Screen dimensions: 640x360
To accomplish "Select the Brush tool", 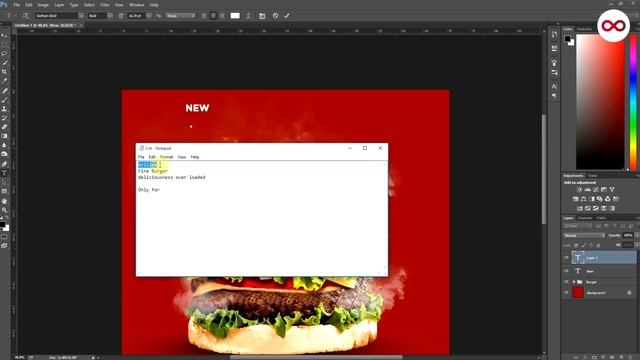I will (x=4, y=100).
